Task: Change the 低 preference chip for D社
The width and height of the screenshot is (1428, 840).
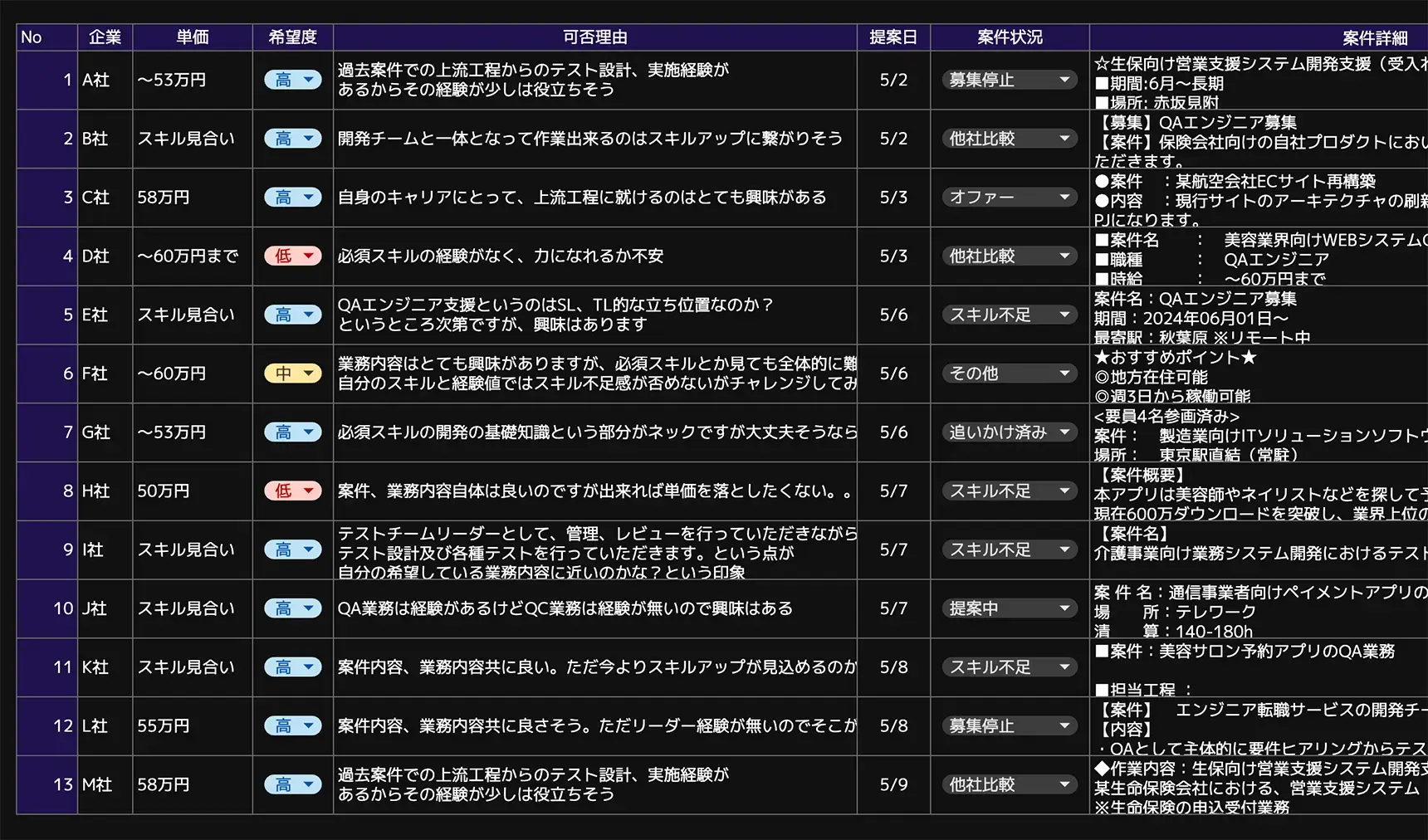Action: click(293, 256)
